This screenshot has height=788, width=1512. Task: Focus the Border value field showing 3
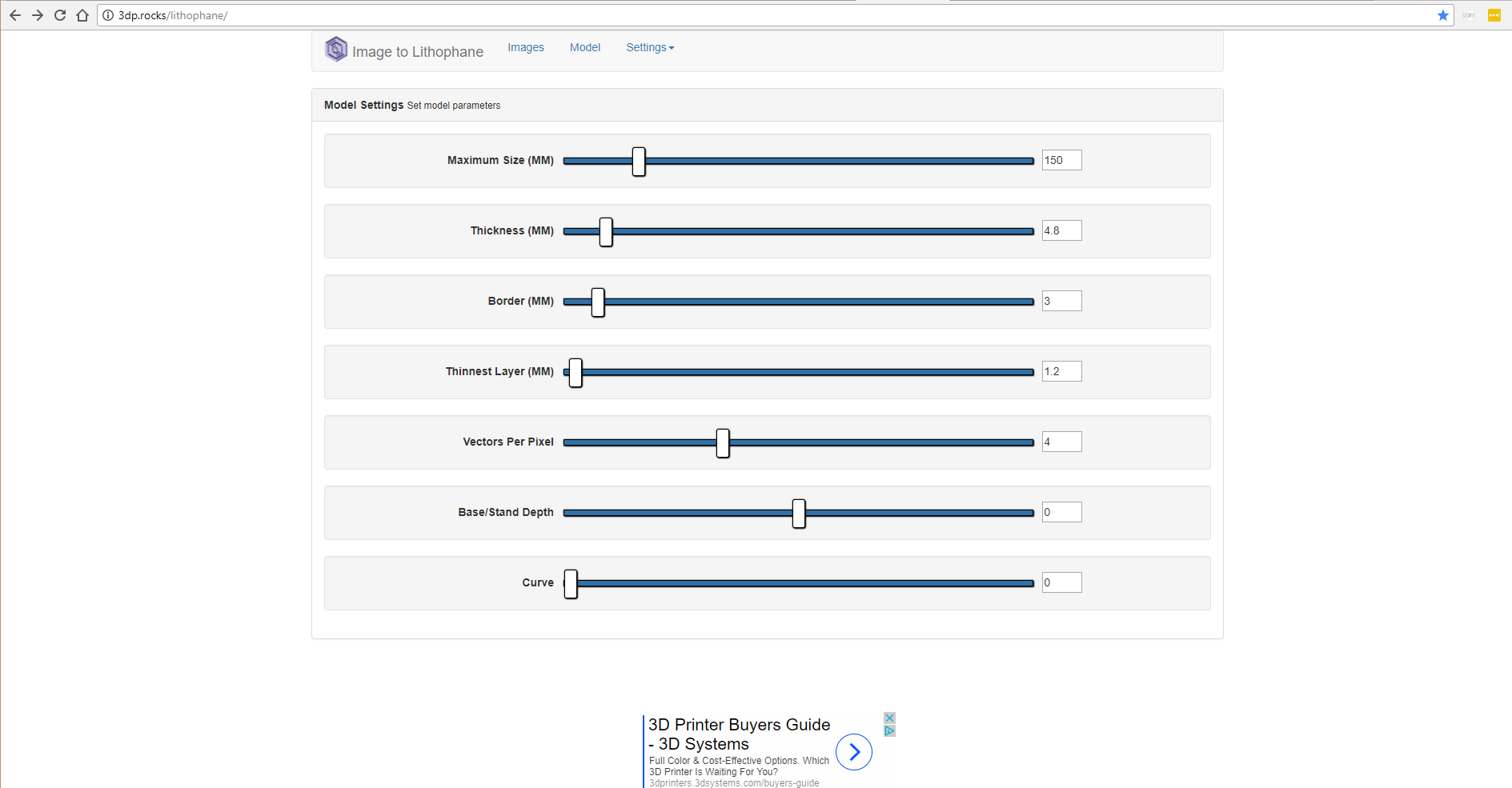coord(1061,301)
